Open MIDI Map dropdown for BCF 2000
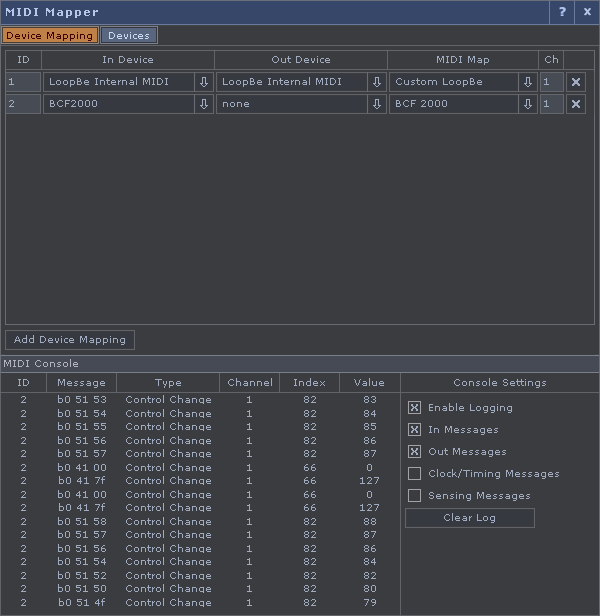Image resolution: width=600 pixels, height=616 pixels. (x=528, y=104)
